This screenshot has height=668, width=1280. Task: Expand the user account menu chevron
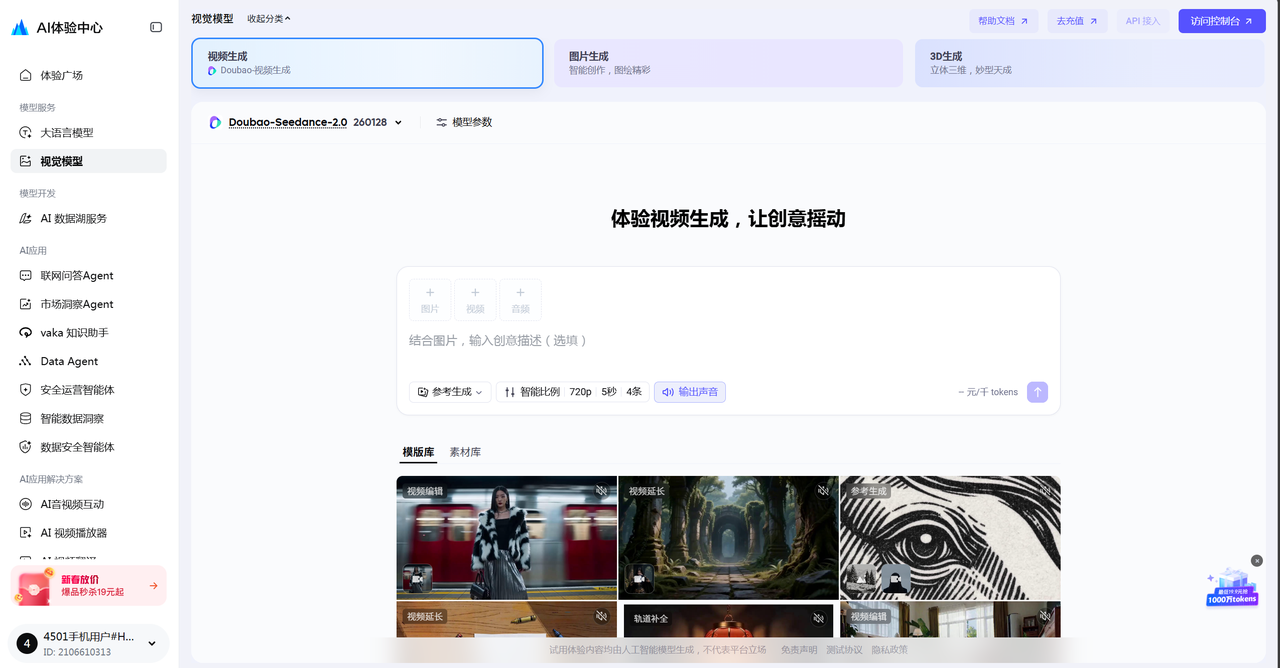pyautogui.click(x=152, y=644)
